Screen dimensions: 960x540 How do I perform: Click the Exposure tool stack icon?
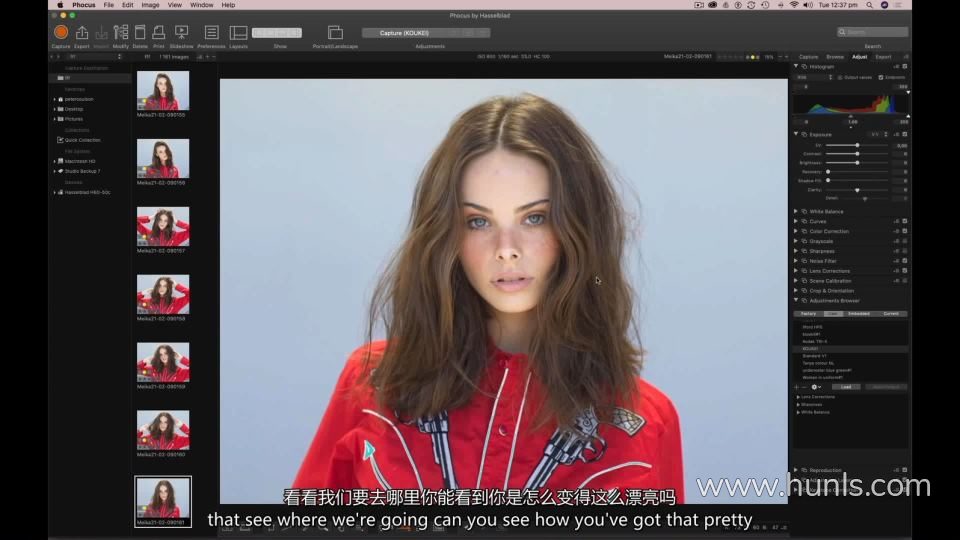804,135
